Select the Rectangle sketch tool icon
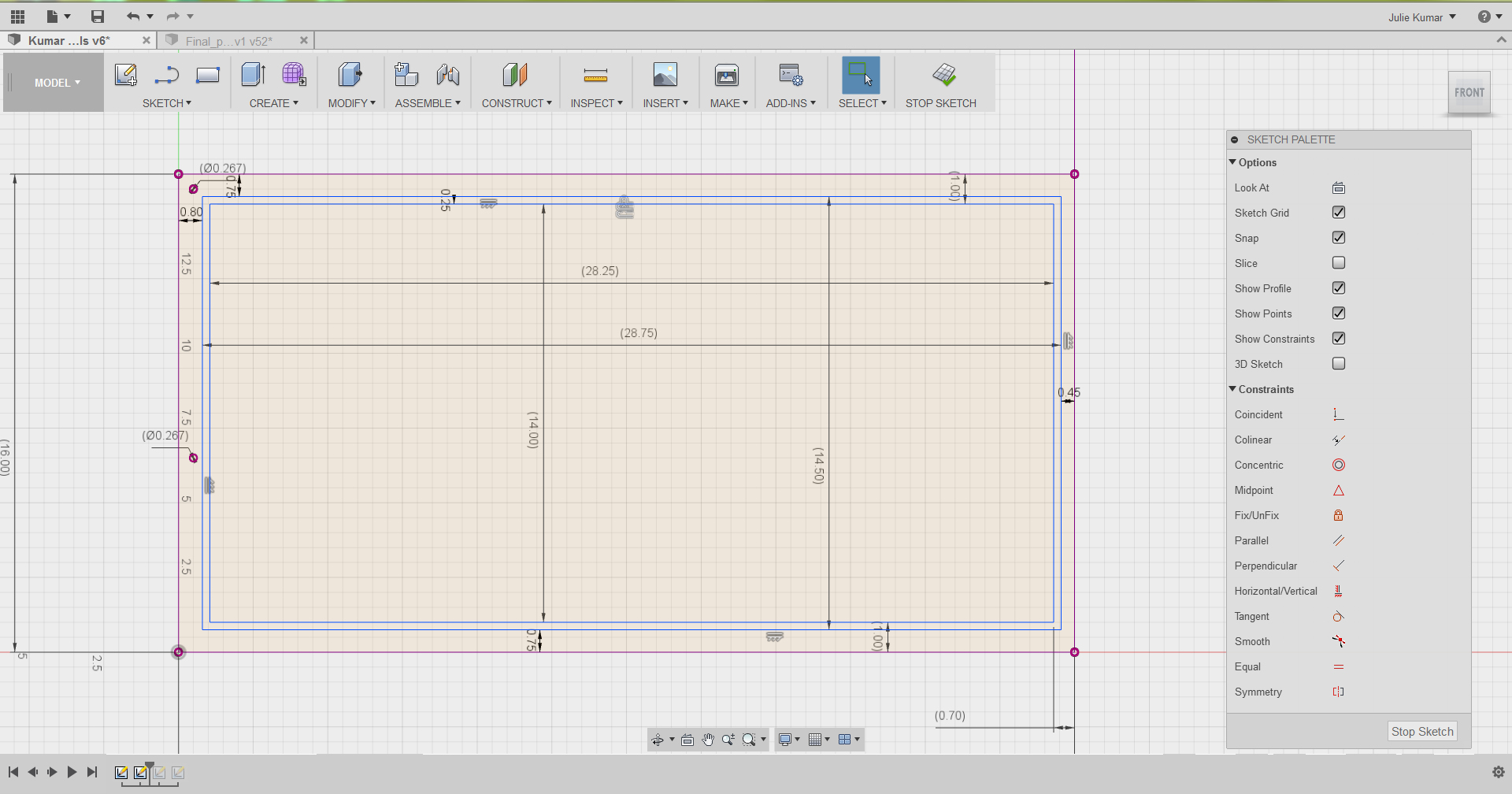This screenshot has height=794, width=1512. point(208,75)
